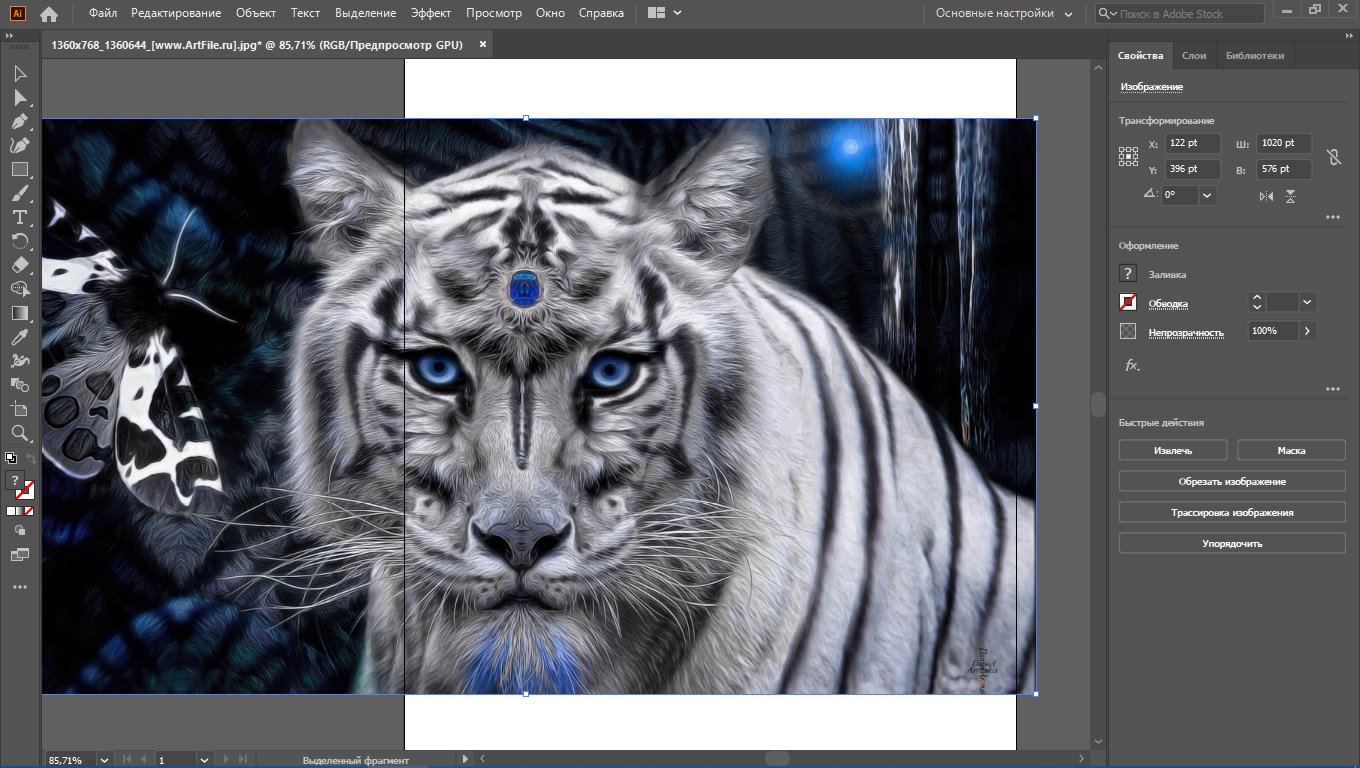
Task: Open the Эффект menu
Action: [430, 13]
